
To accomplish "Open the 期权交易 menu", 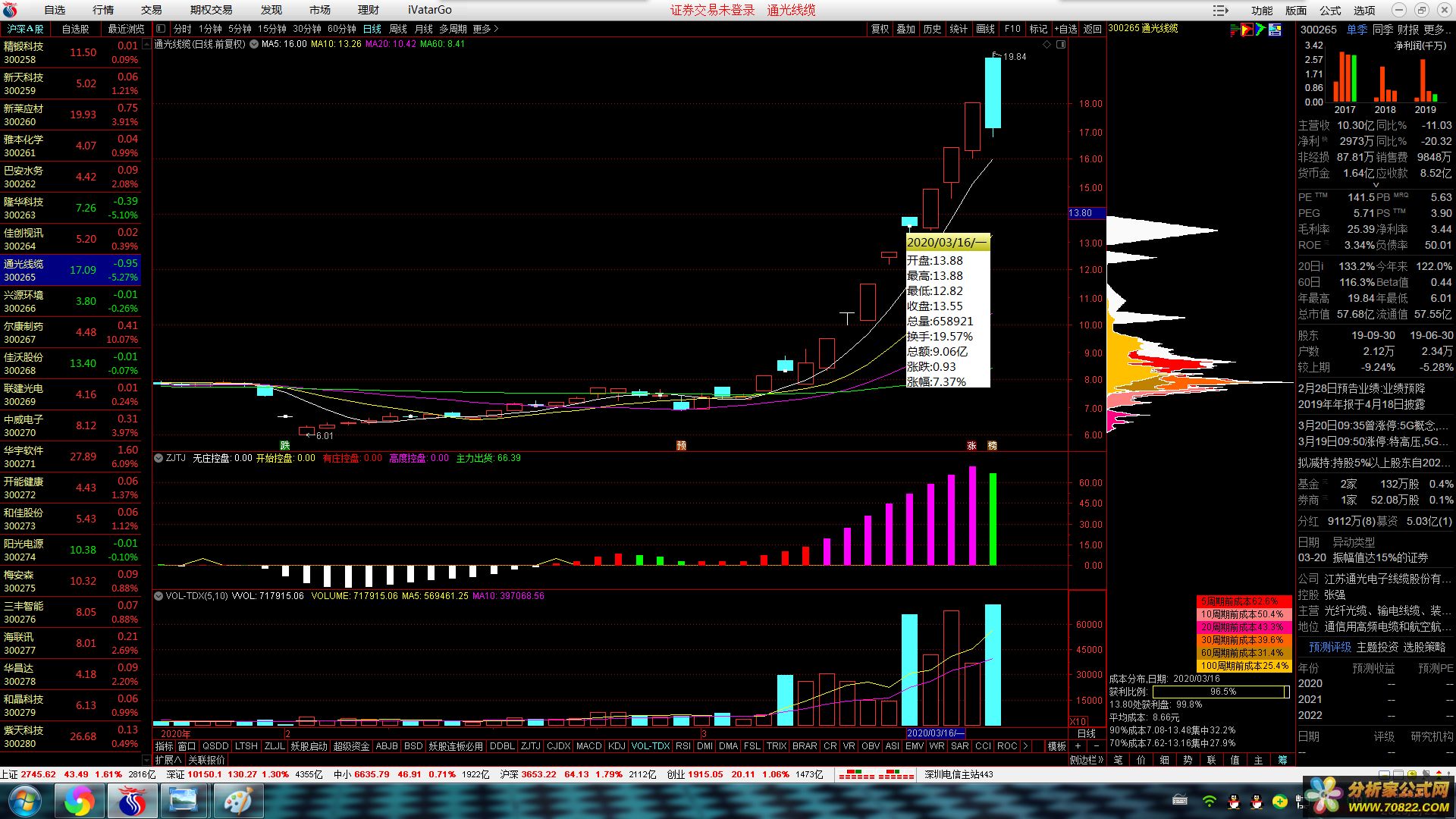I will 211,10.
